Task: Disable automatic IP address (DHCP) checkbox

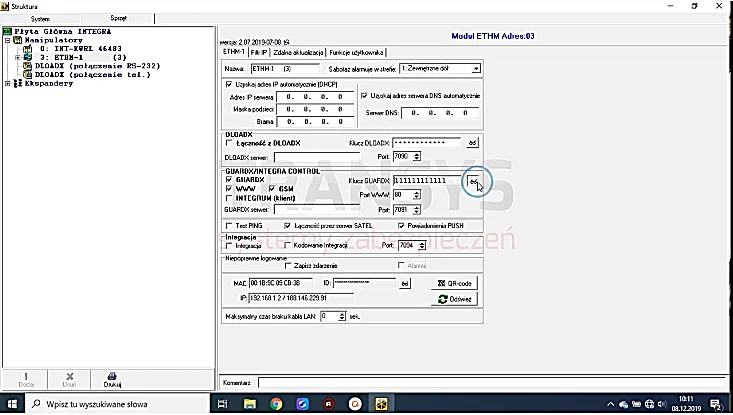Action: 229,85
